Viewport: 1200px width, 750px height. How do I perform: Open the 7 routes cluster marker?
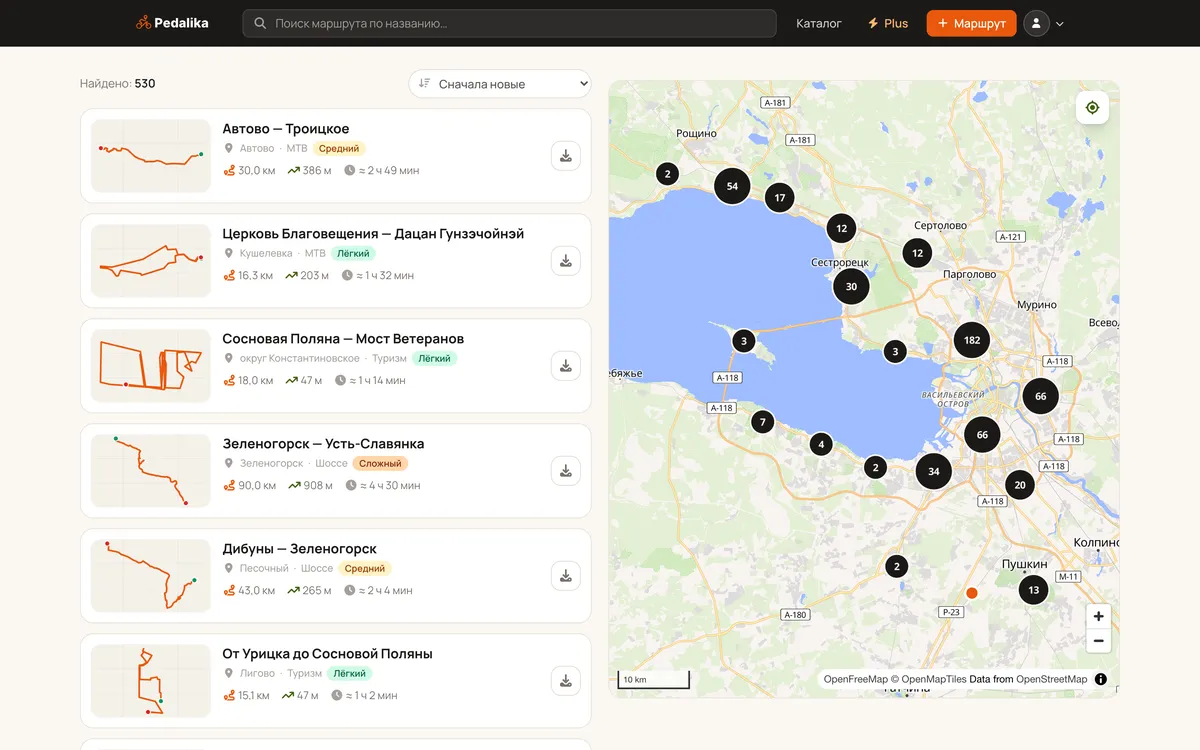coord(762,422)
